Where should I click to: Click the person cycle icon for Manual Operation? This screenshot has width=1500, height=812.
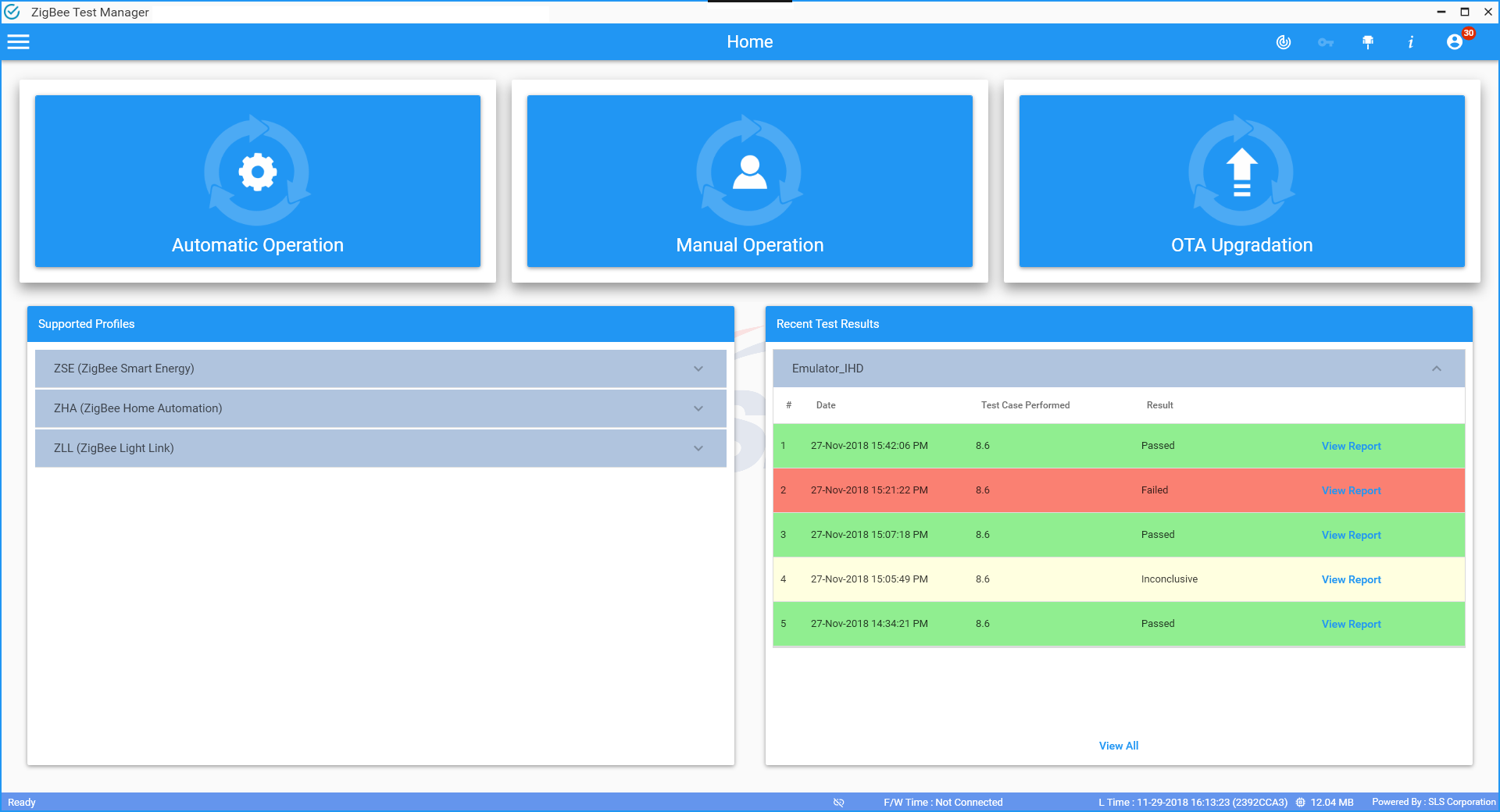pyautogui.click(x=750, y=172)
